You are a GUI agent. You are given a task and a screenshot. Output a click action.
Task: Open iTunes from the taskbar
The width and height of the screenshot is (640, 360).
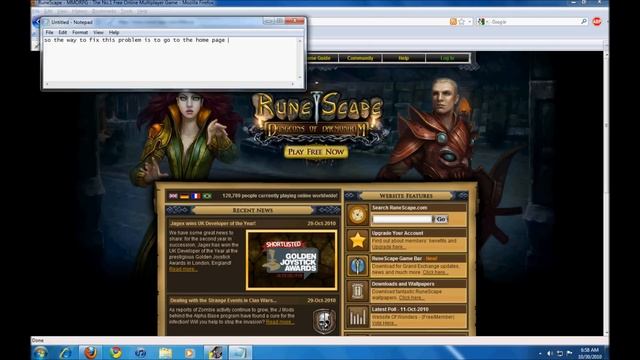click(140, 353)
